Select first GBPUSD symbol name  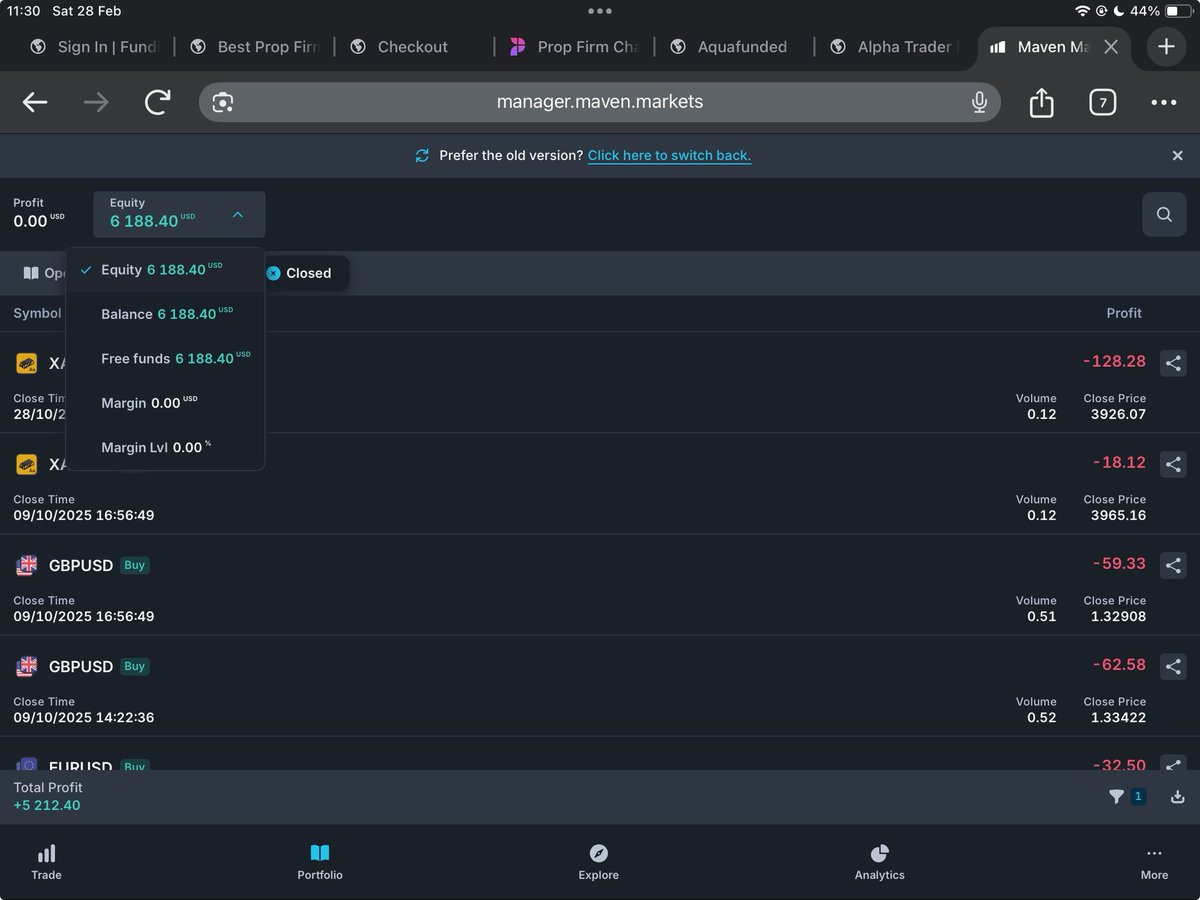tap(81, 565)
